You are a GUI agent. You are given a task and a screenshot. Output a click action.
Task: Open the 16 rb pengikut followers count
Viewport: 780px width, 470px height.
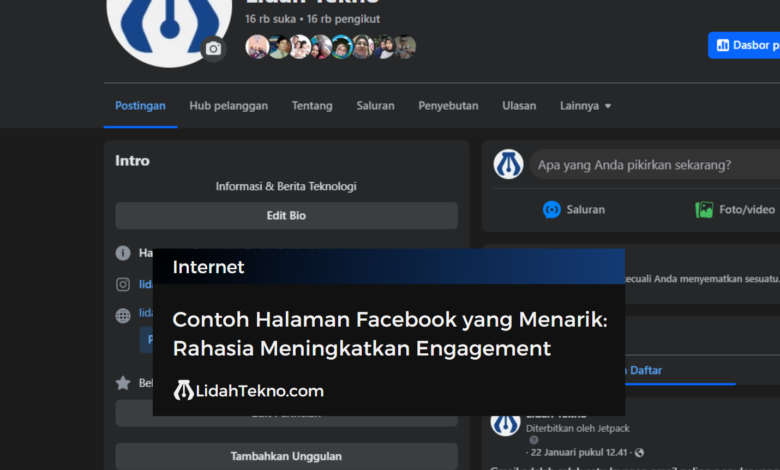[x=343, y=19]
